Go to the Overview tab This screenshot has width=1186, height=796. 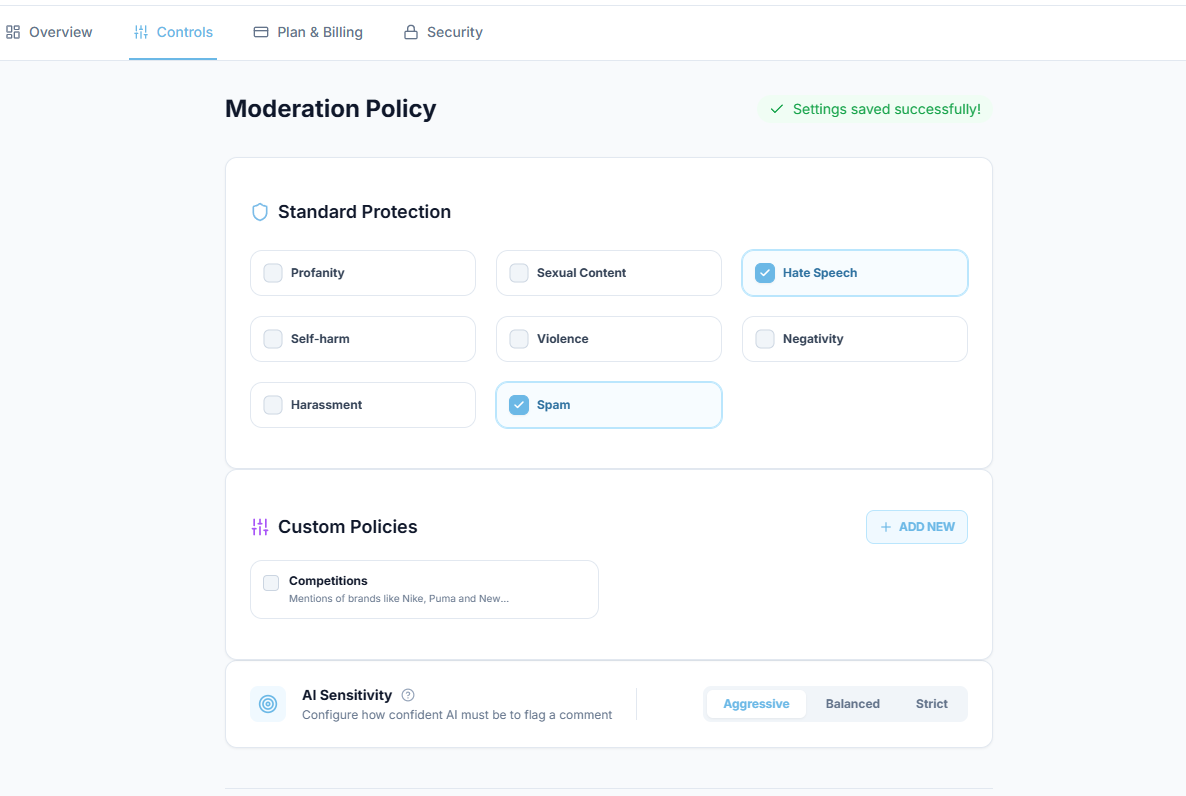(49, 32)
